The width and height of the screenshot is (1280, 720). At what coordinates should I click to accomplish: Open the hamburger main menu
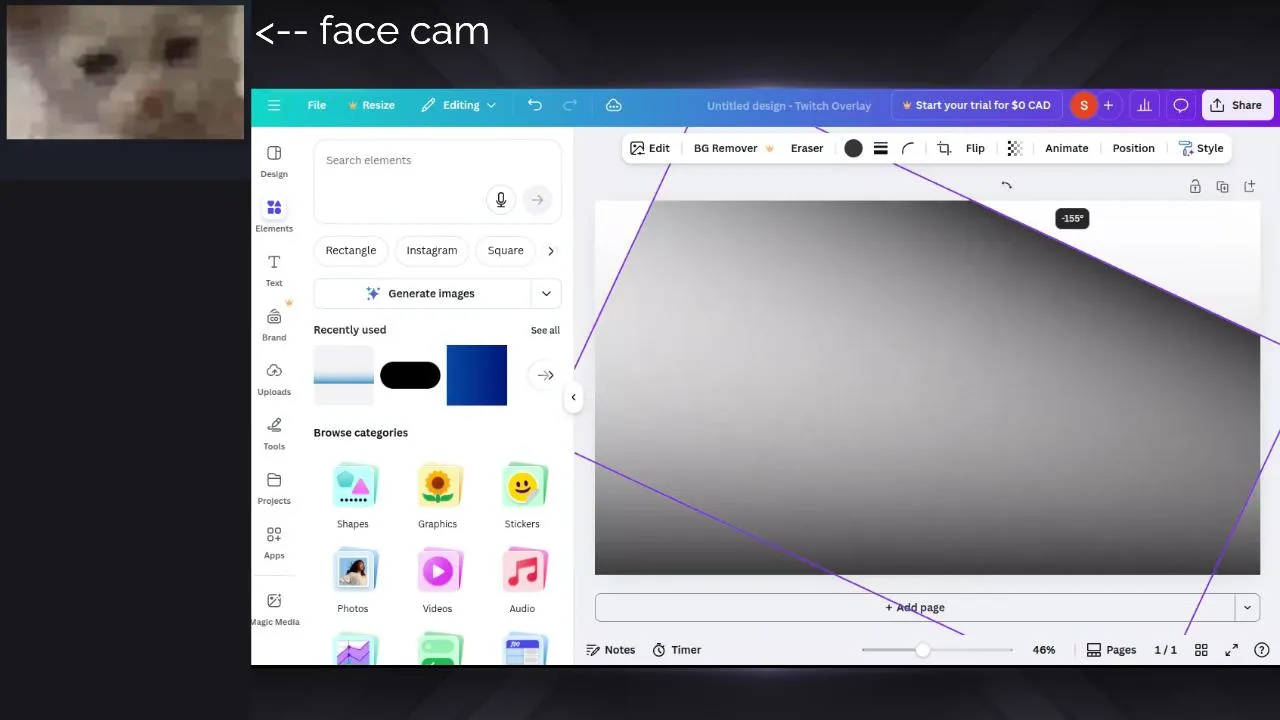274,105
